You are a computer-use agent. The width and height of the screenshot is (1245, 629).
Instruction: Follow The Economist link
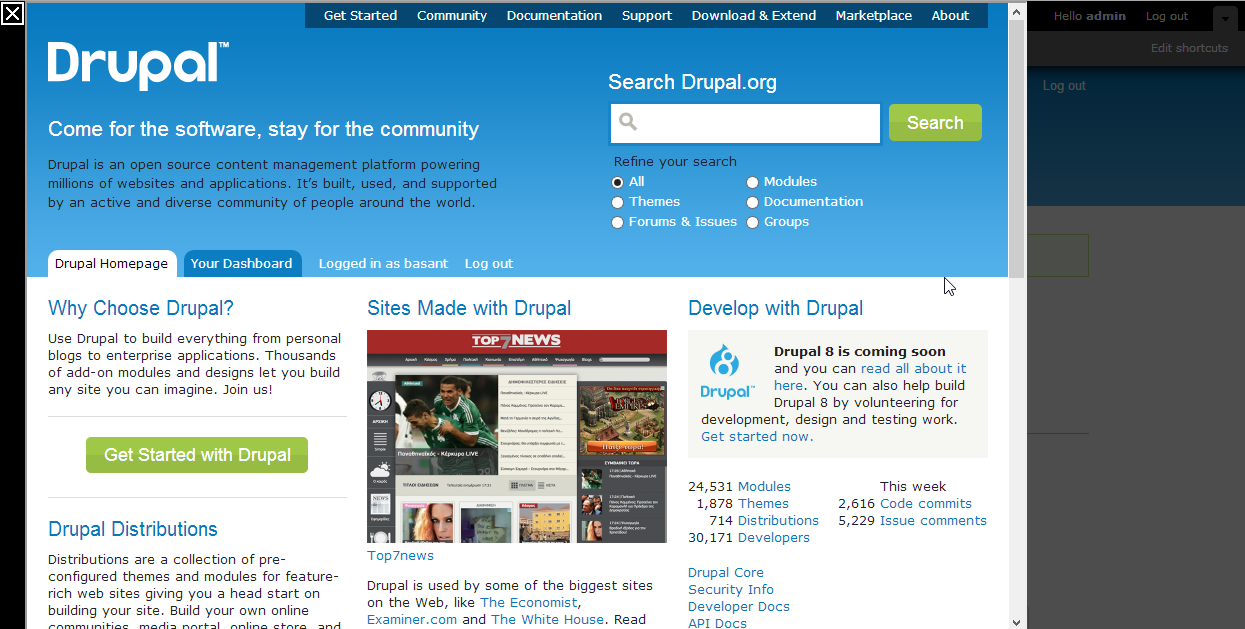coord(528,602)
